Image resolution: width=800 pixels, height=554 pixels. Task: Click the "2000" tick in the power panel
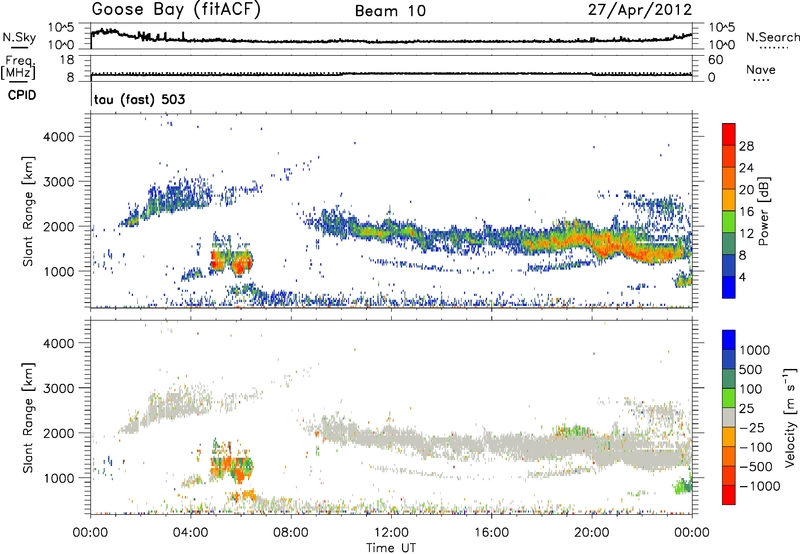tap(59, 226)
